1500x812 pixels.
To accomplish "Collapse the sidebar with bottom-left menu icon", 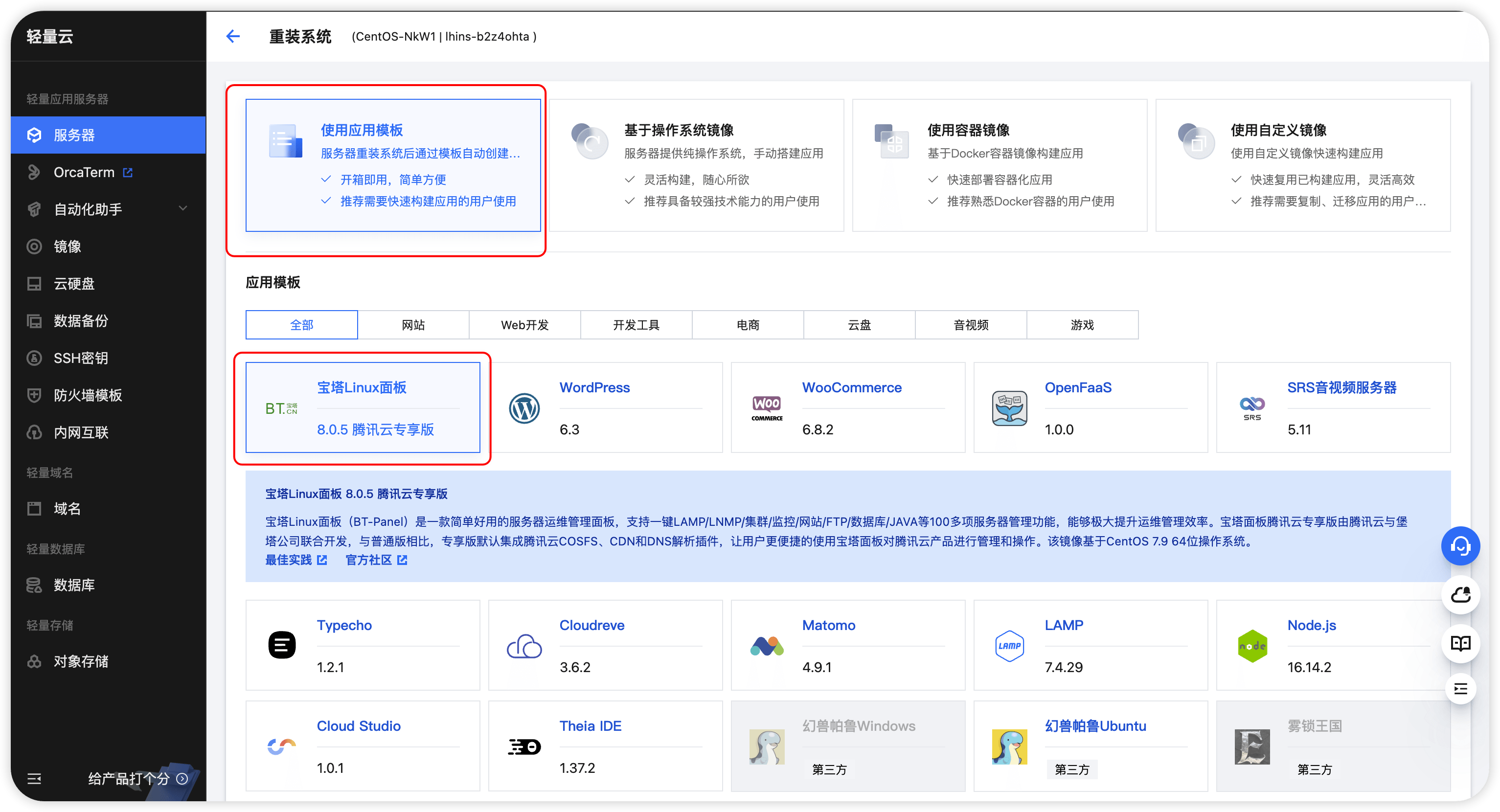I will pyautogui.click(x=34, y=778).
